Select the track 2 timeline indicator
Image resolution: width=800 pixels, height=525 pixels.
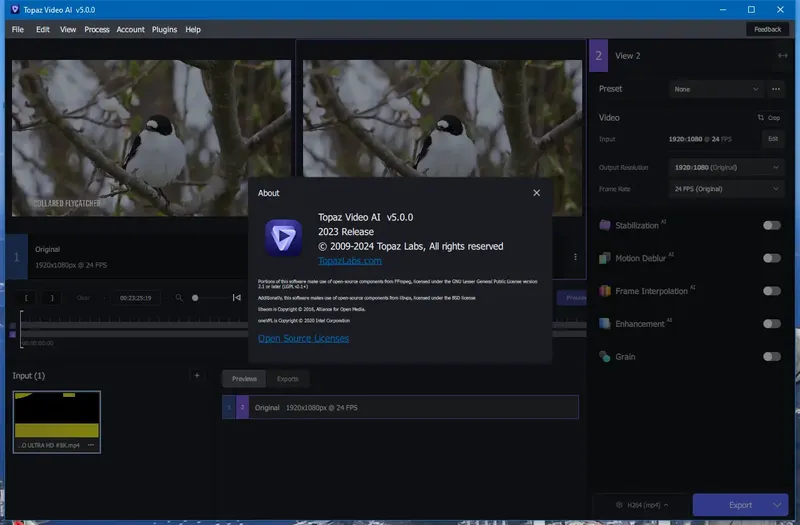pos(13,335)
